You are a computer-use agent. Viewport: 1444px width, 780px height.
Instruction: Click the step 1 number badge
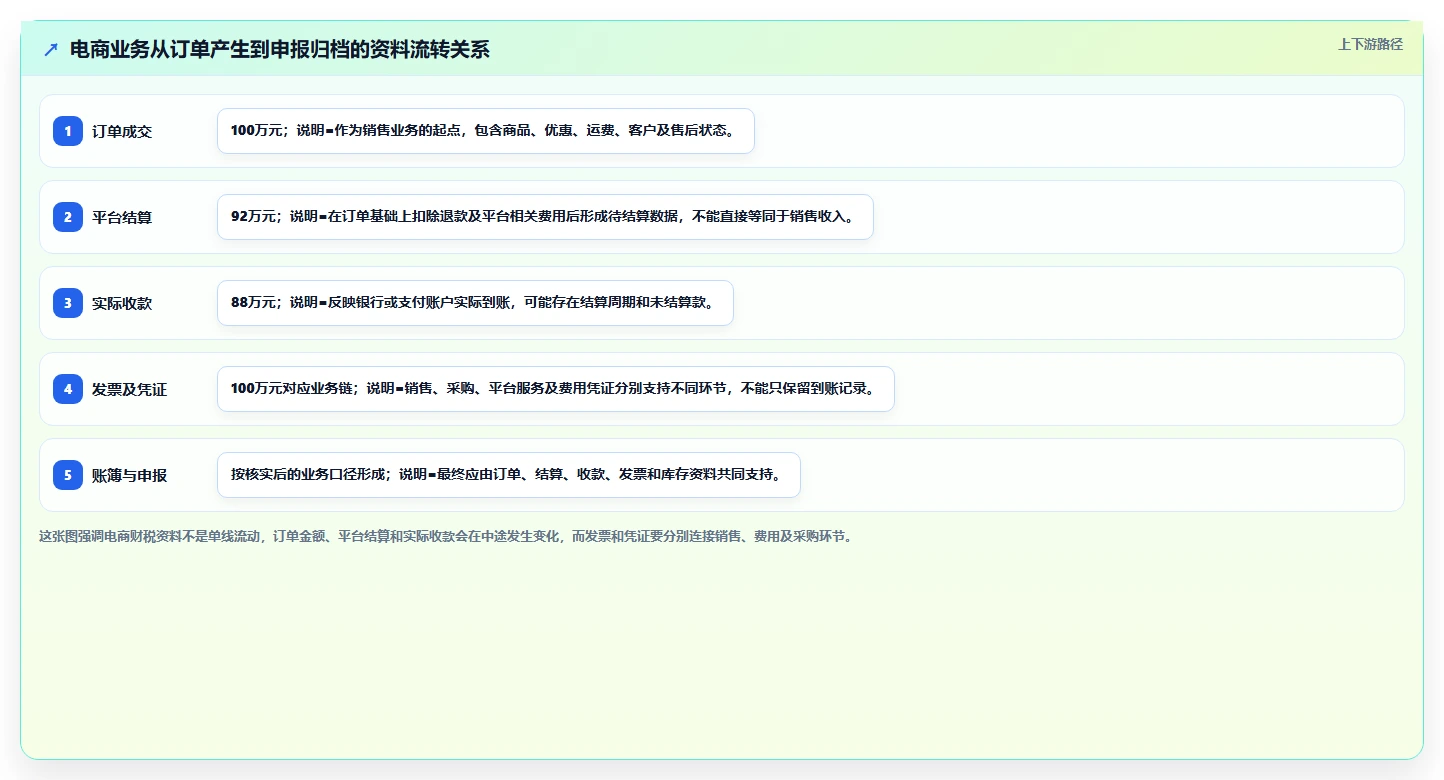[68, 131]
